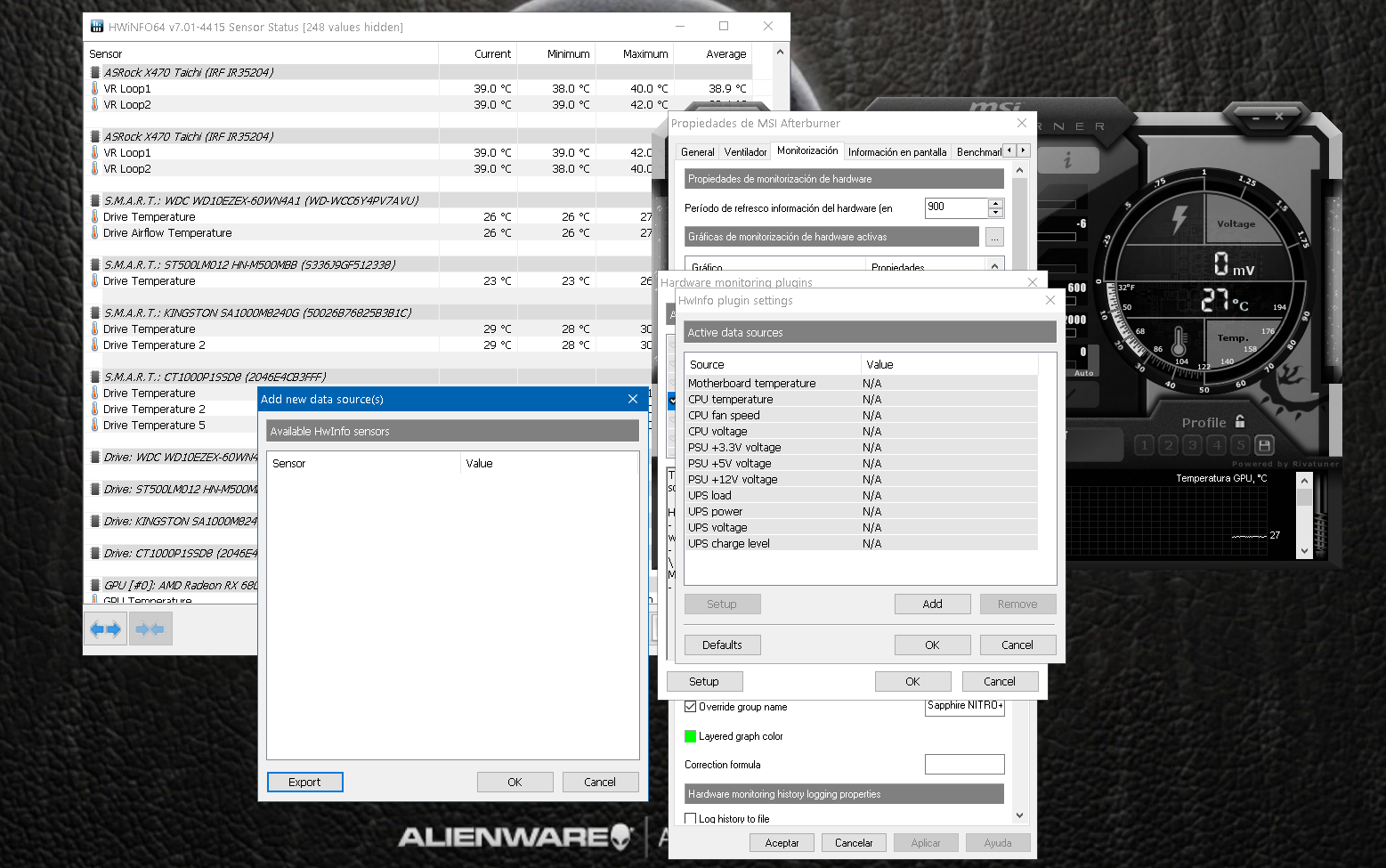This screenshot has height=868, width=1386.
Task: Click the Add button in HwInfo plugin settings
Action: [x=932, y=604]
